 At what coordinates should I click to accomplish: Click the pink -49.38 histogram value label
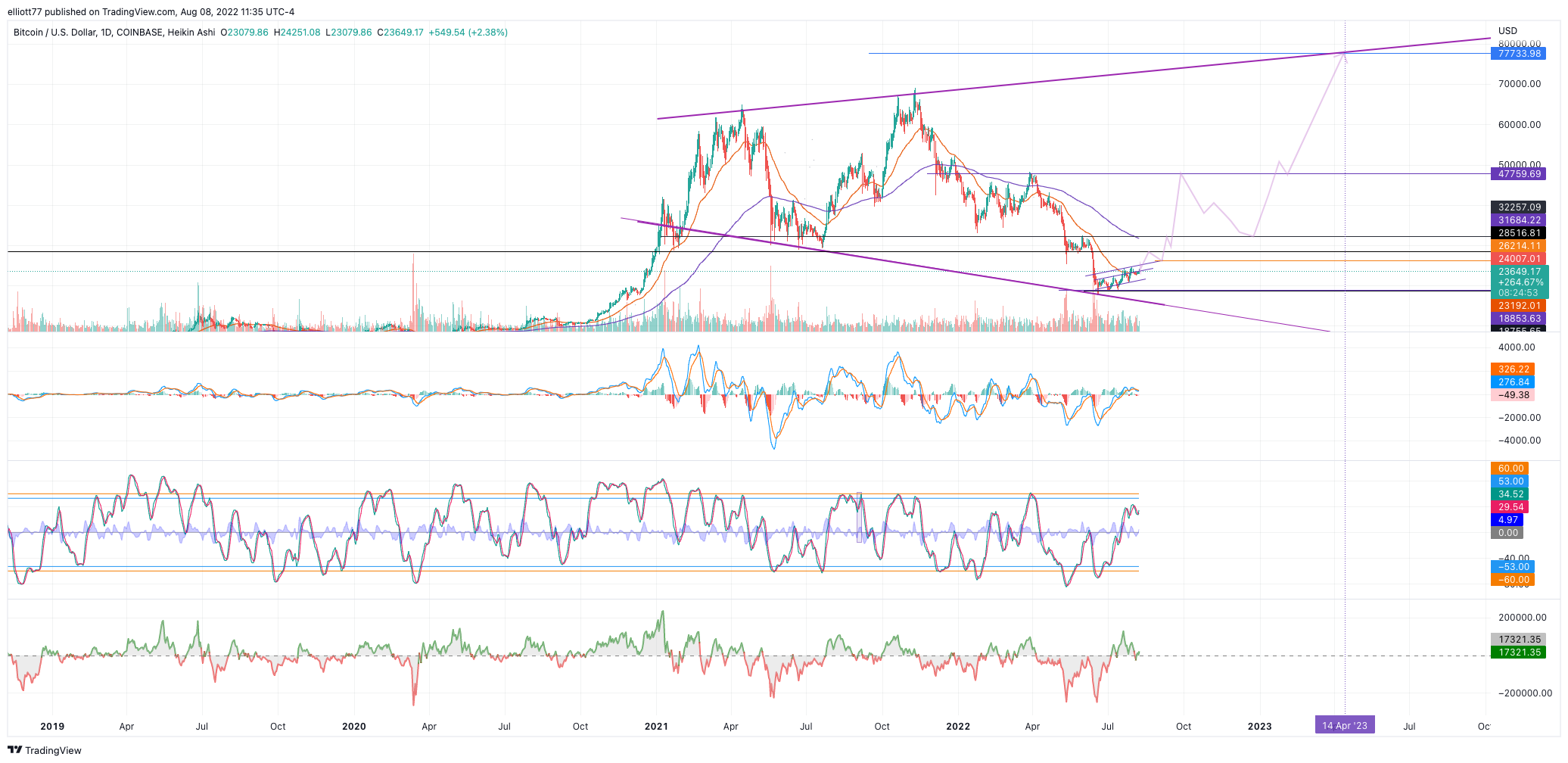pos(1513,395)
